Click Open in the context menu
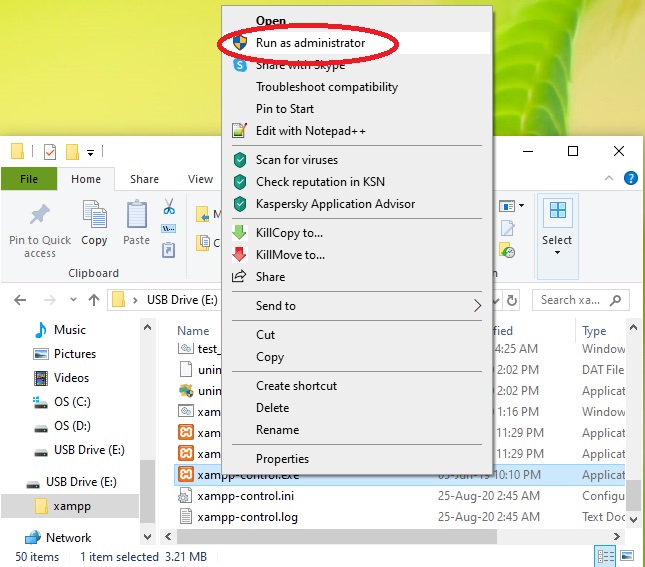The image size is (645, 567). [x=270, y=21]
